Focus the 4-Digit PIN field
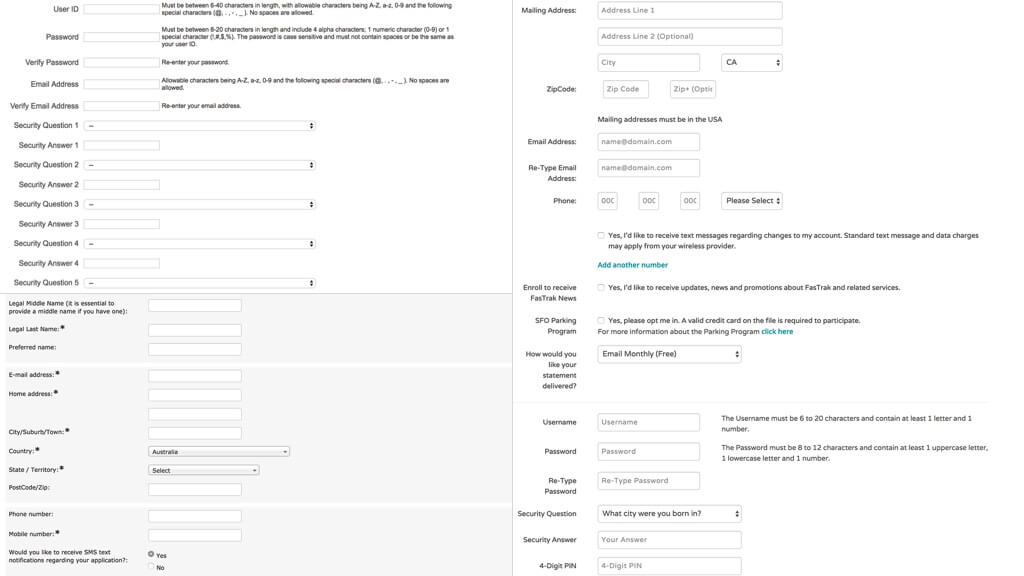Screen dimensions: 1024x576 point(669,566)
